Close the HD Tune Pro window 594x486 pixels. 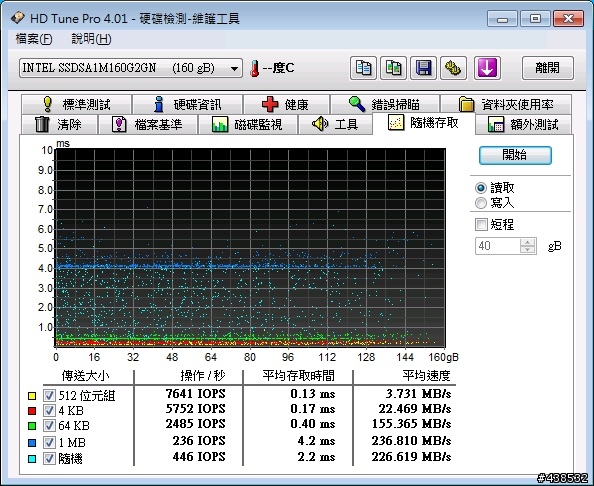coord(568,18)
